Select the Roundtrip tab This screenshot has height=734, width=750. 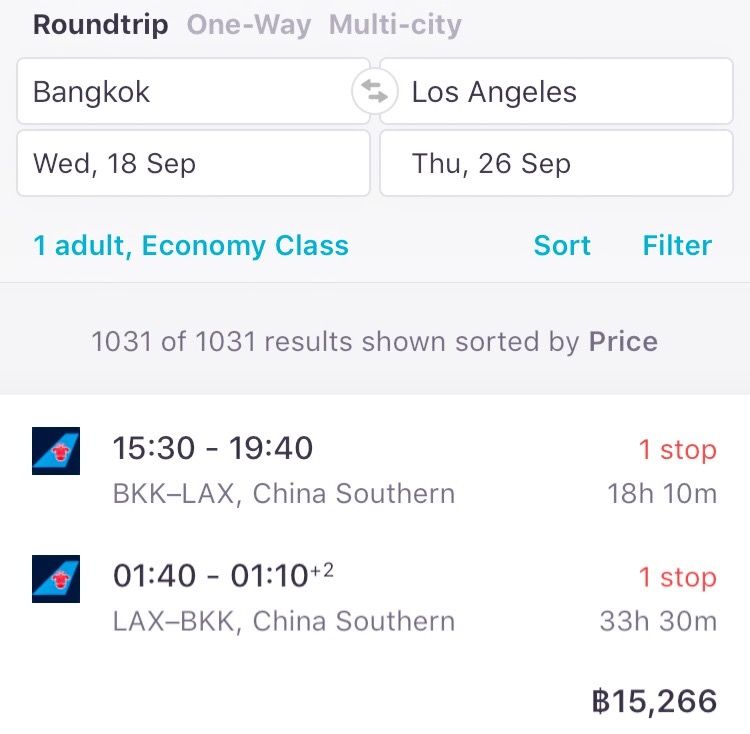pos(100,25)
